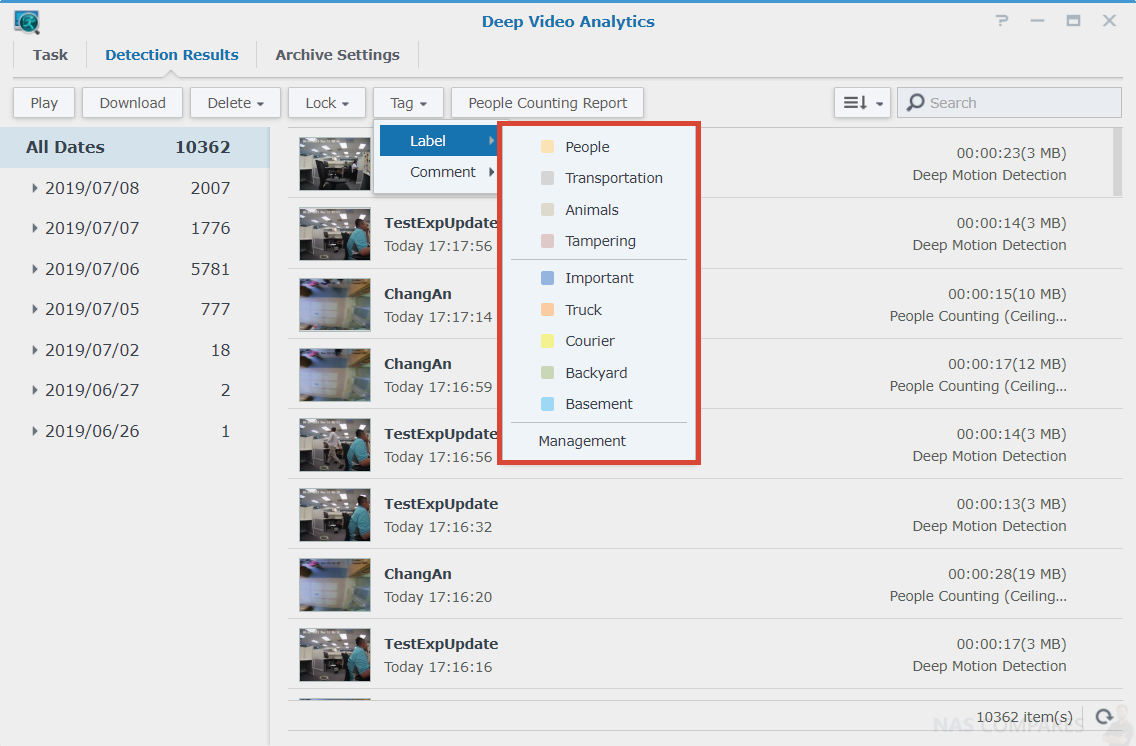
Task: Click the refresh icon beside item count
Action: pos(1104,716)
